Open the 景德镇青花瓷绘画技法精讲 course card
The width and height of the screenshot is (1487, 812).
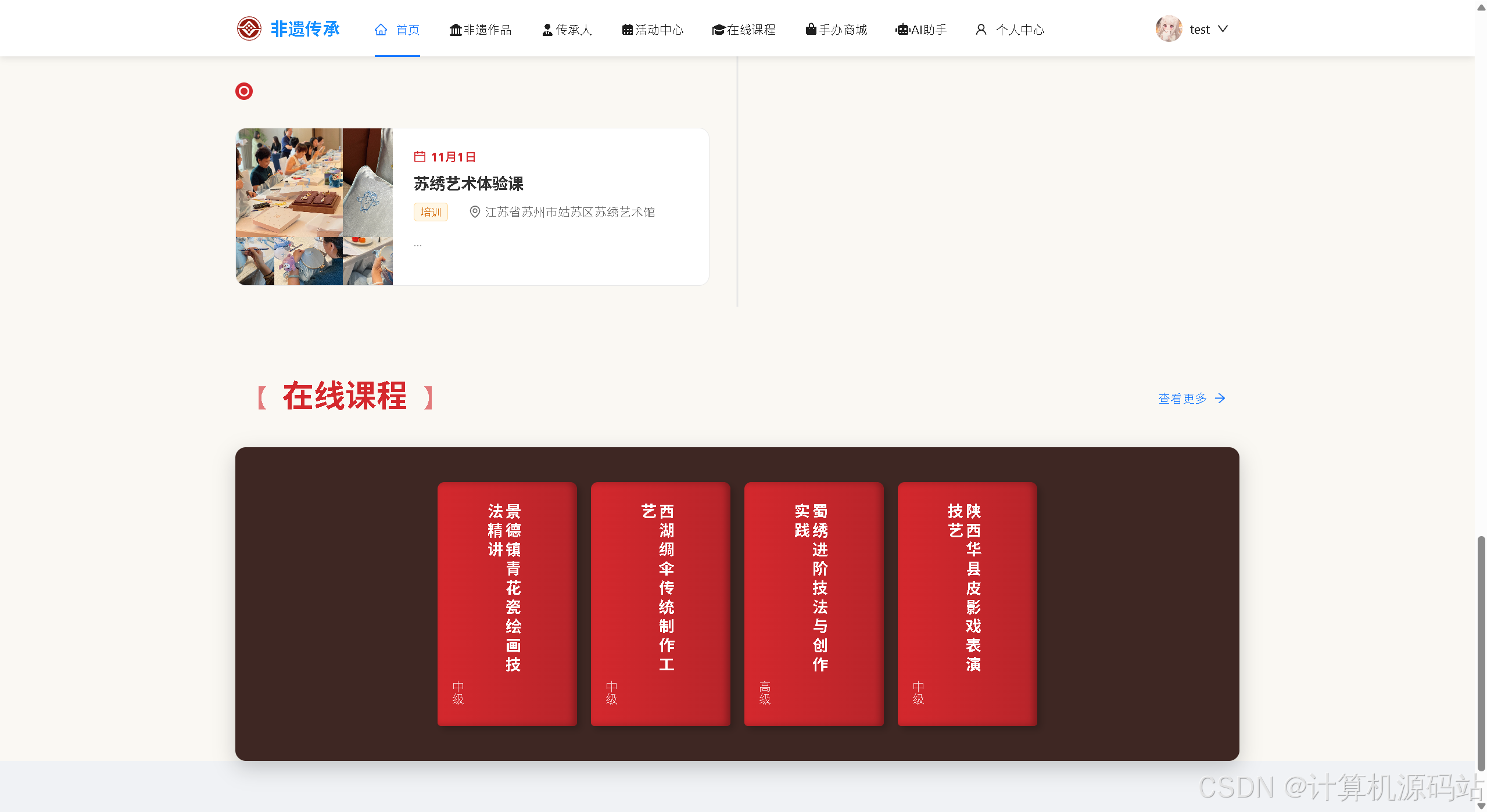[507, 603]
